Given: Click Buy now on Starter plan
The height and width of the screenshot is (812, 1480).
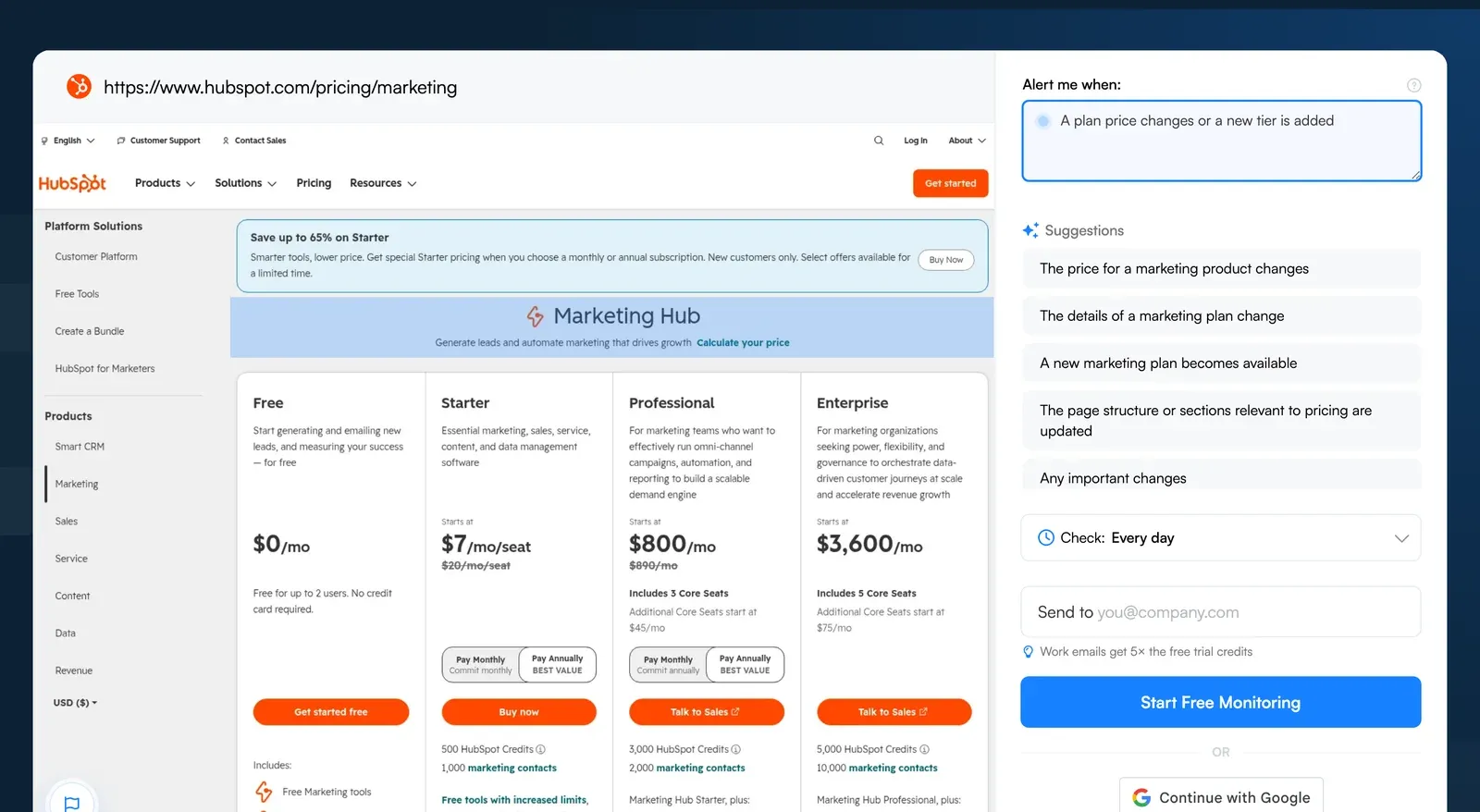Looking at the screenshot, I should (519, 712).
